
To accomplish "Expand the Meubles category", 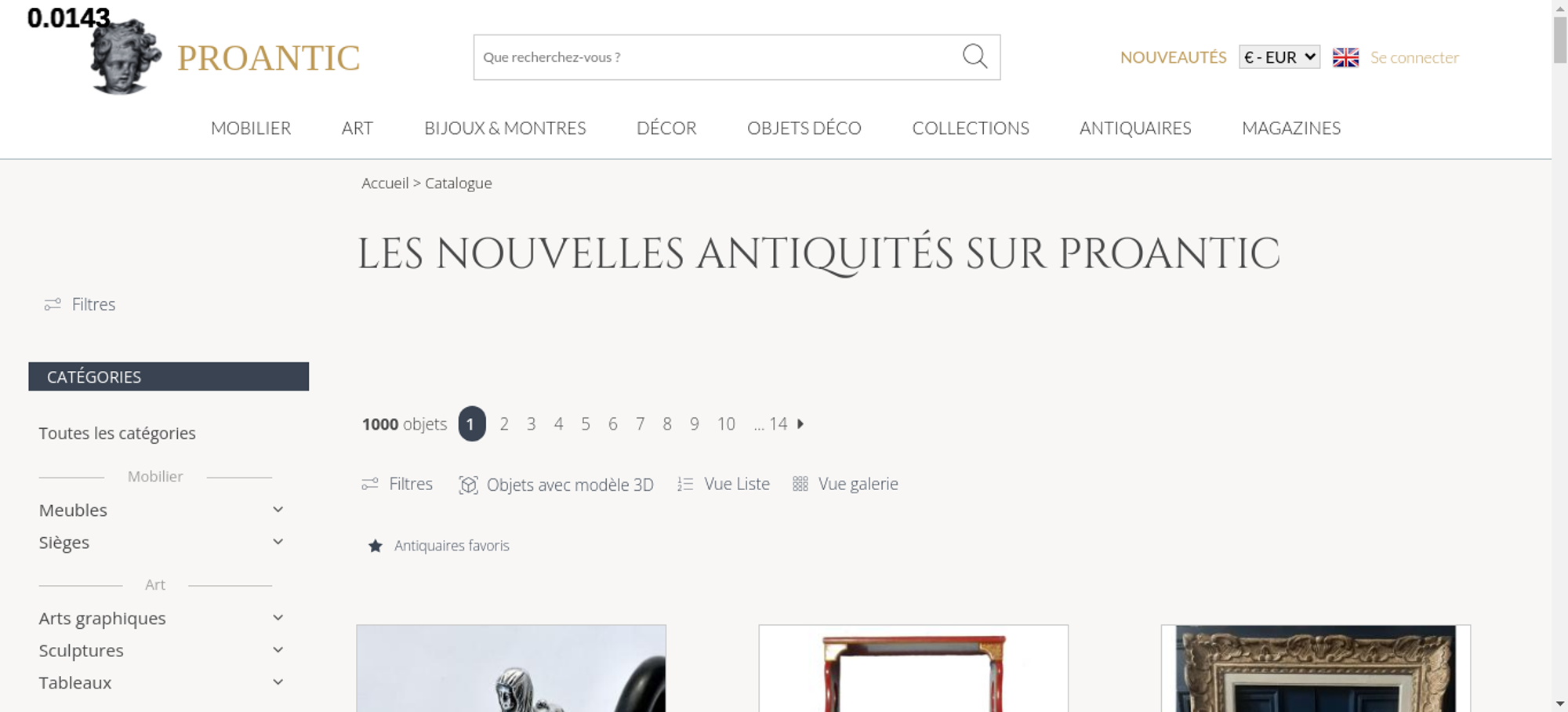I will [x=278, y=510].
